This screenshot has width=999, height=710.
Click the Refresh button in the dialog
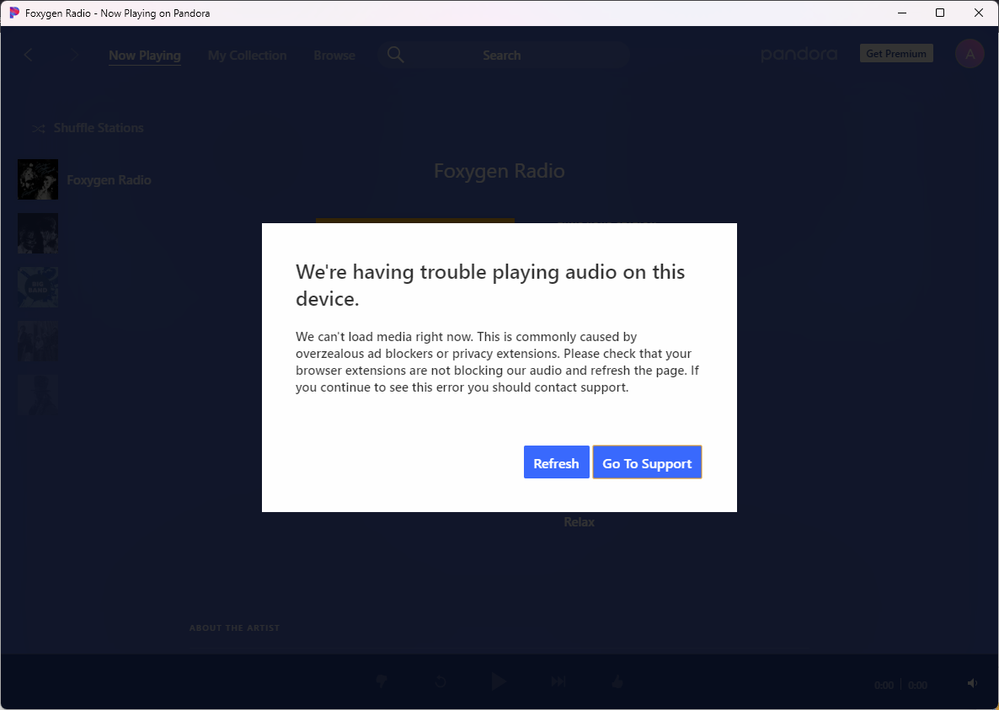[x=556, y=463]
